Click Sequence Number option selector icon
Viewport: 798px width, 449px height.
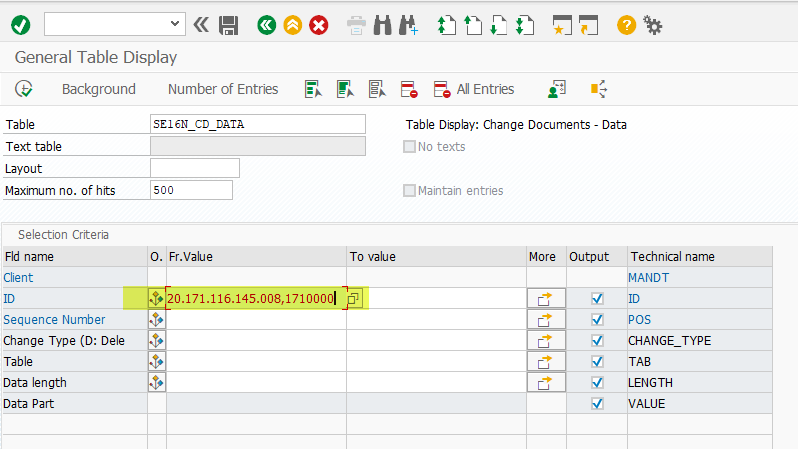click(x=156, y=320)
